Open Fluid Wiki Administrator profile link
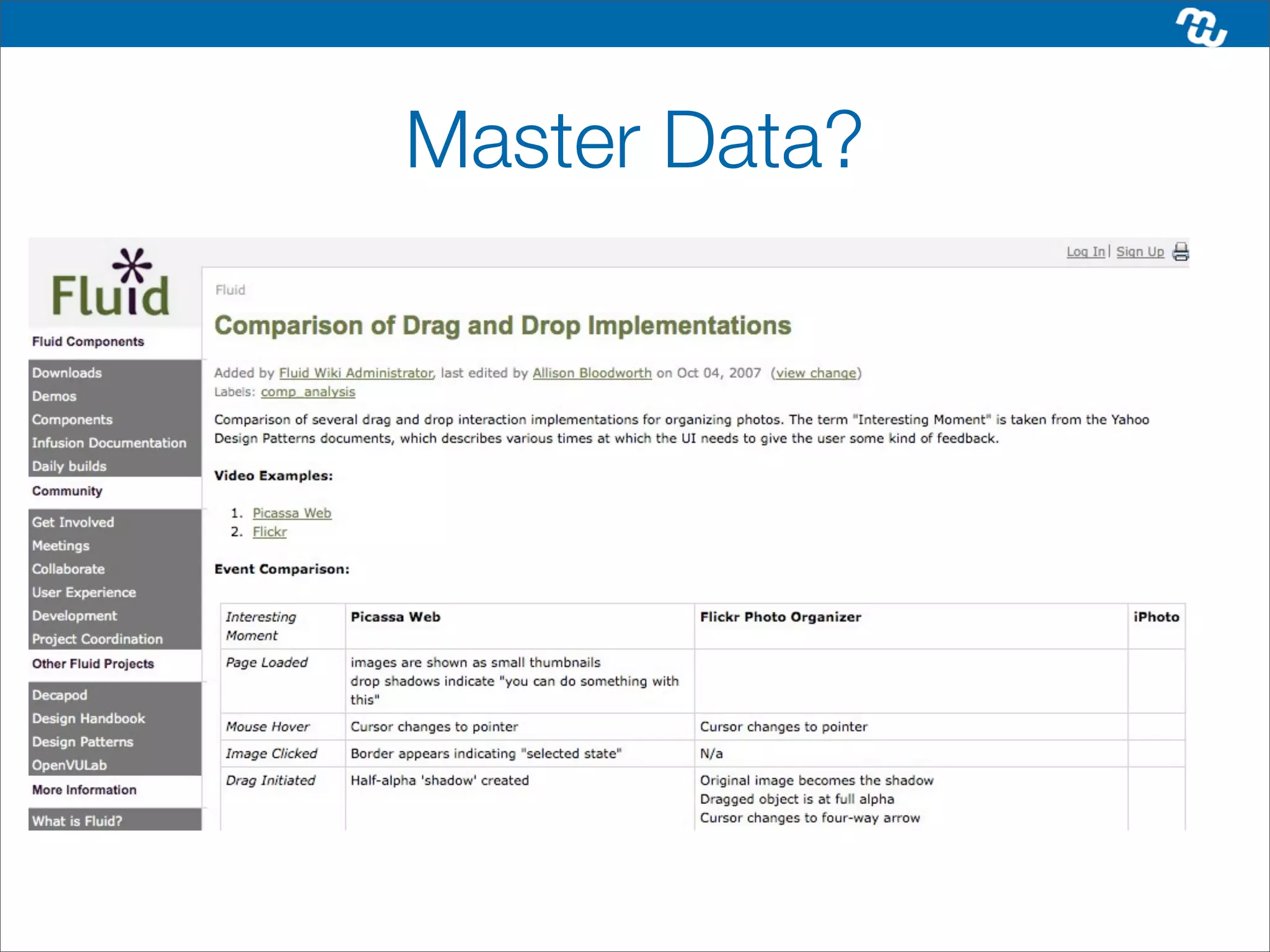This screenshot has height=952, width=1270. click(355, 373)
